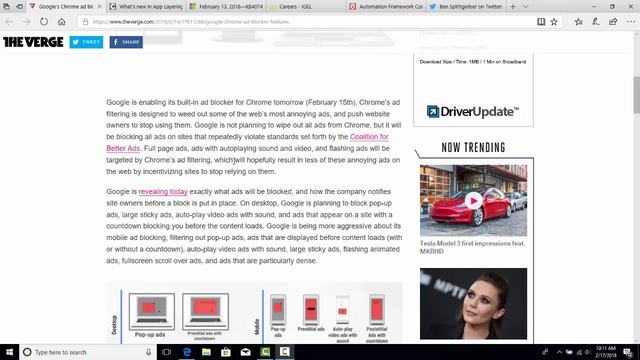This screenshot has height=360, width=640.
Task: Close the Google's Chrome ad blocker tab
Action: [99, 7]
